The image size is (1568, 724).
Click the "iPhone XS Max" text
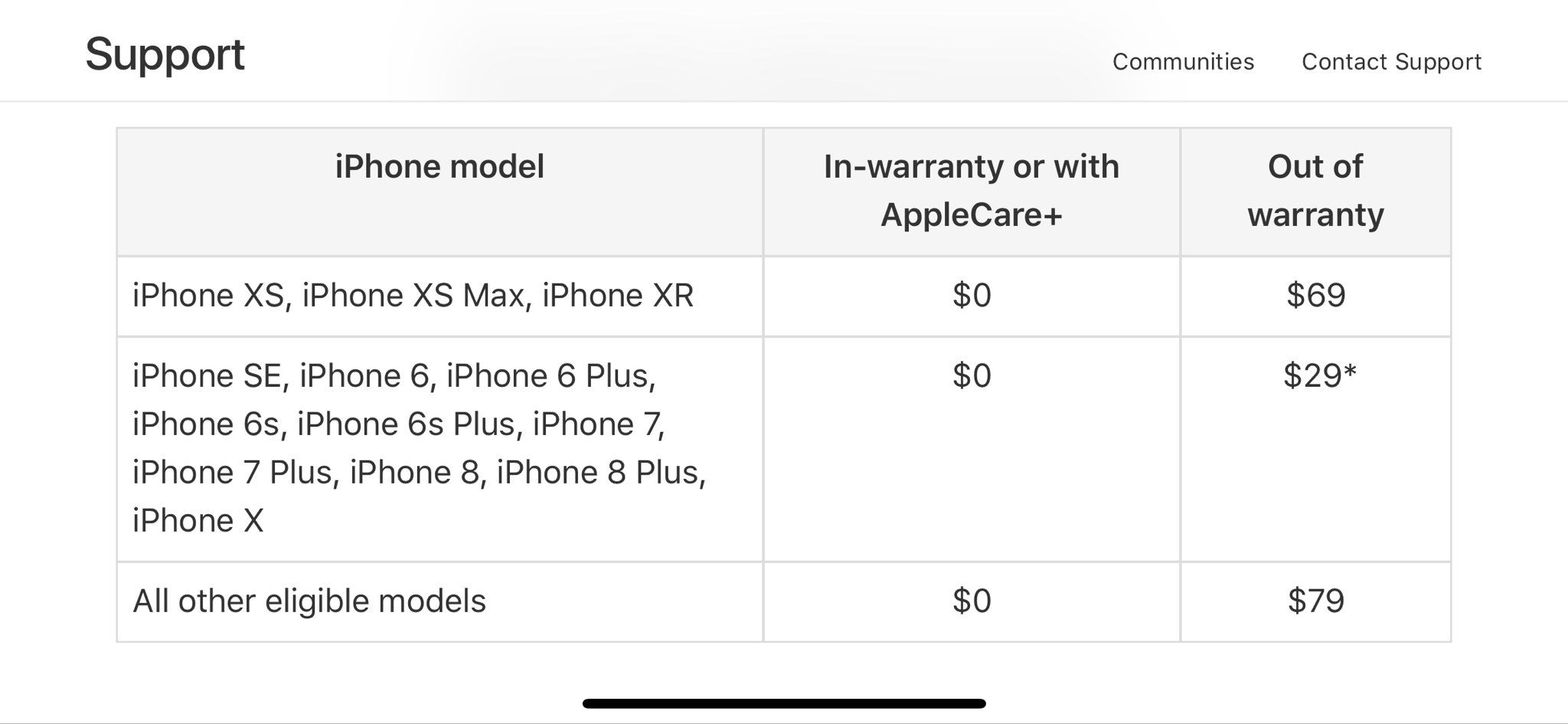click(x=413, y=296)
